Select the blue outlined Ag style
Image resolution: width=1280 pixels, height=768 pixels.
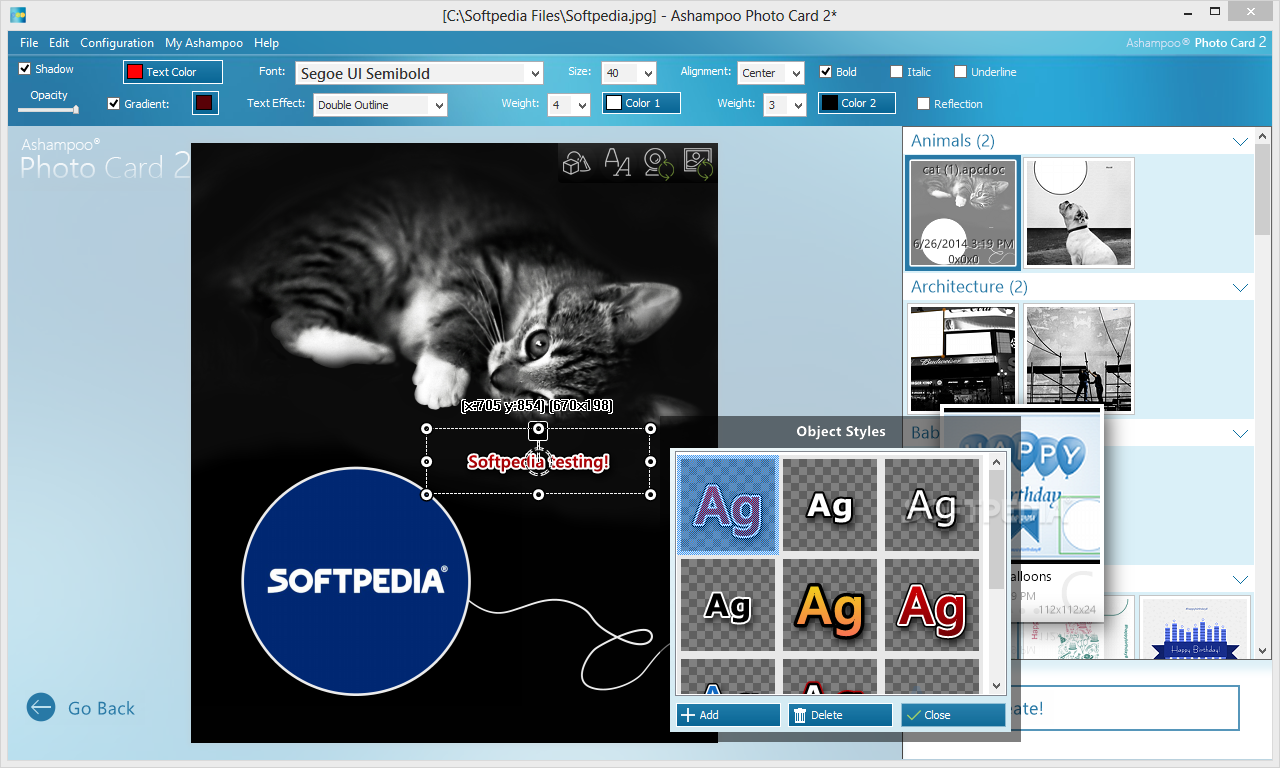[728, 505]
